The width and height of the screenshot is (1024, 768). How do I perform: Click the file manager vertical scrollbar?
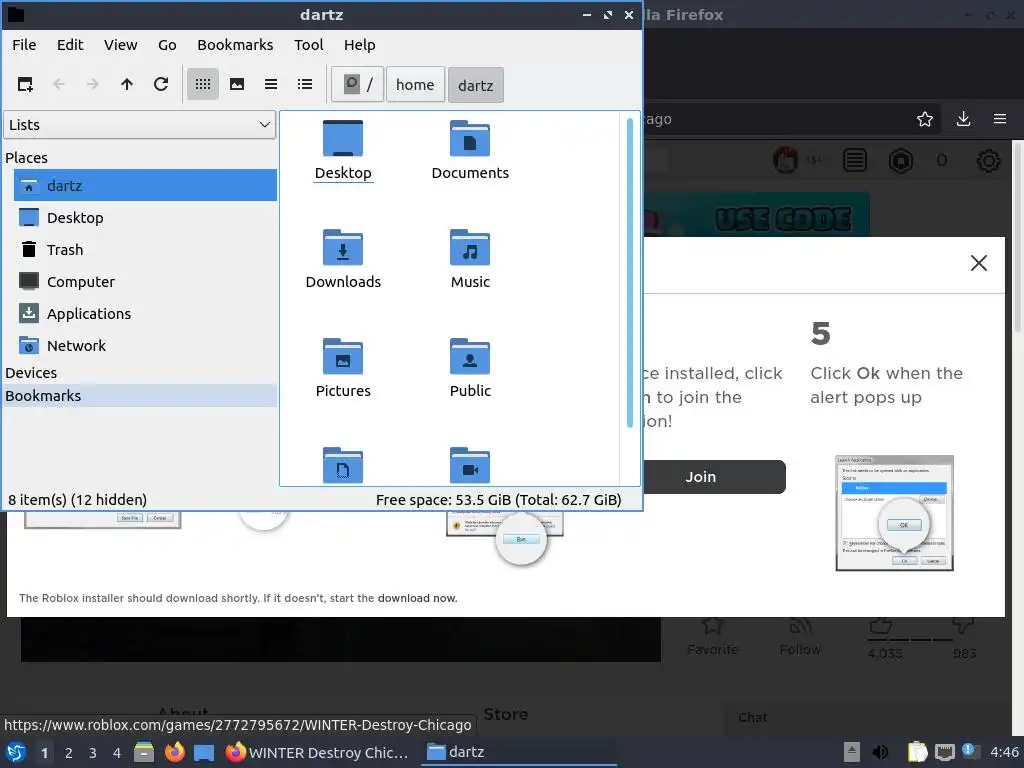[630, 273]
